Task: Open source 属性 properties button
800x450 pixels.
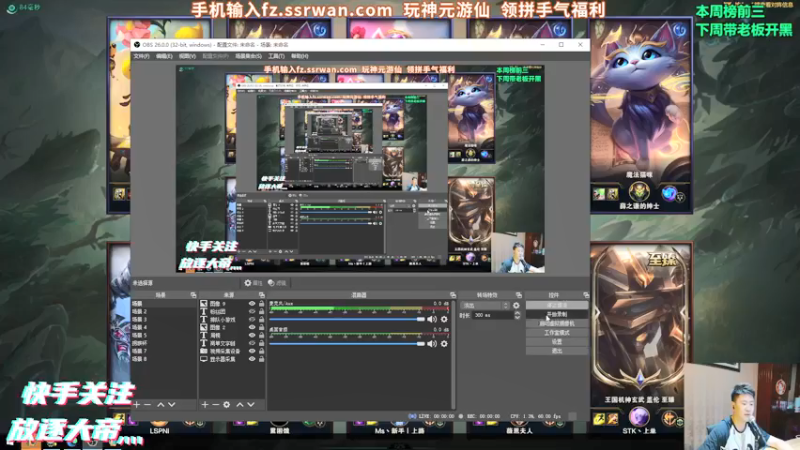Action: [253, 283]
